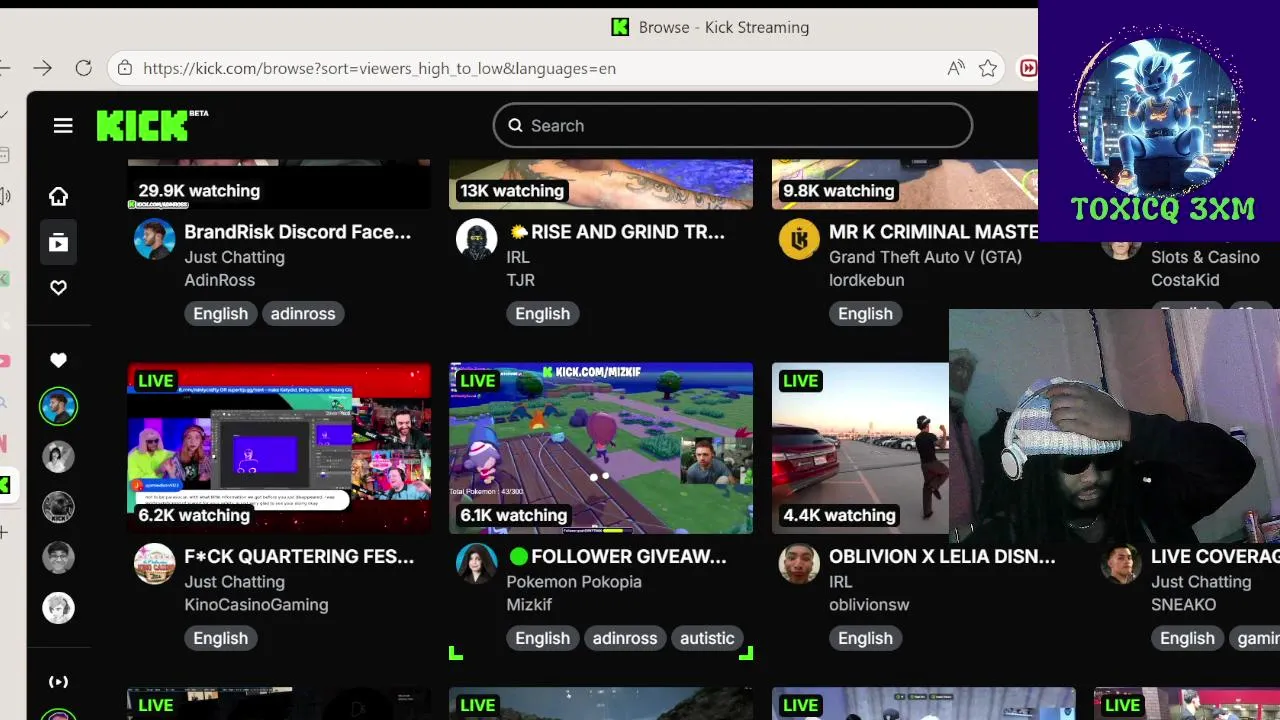Open OBLIVION X LELIA DISN title link
The image size is (1280, 720).
(x=942, y=556)
